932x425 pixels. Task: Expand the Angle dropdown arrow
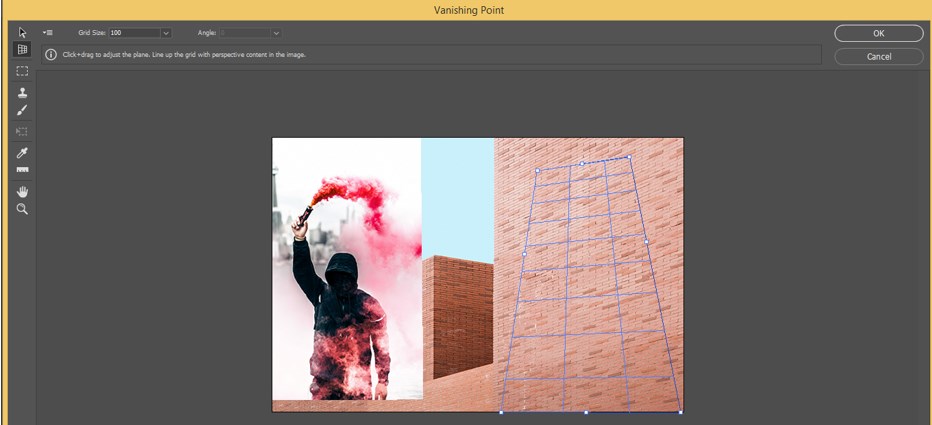point(276,33)
